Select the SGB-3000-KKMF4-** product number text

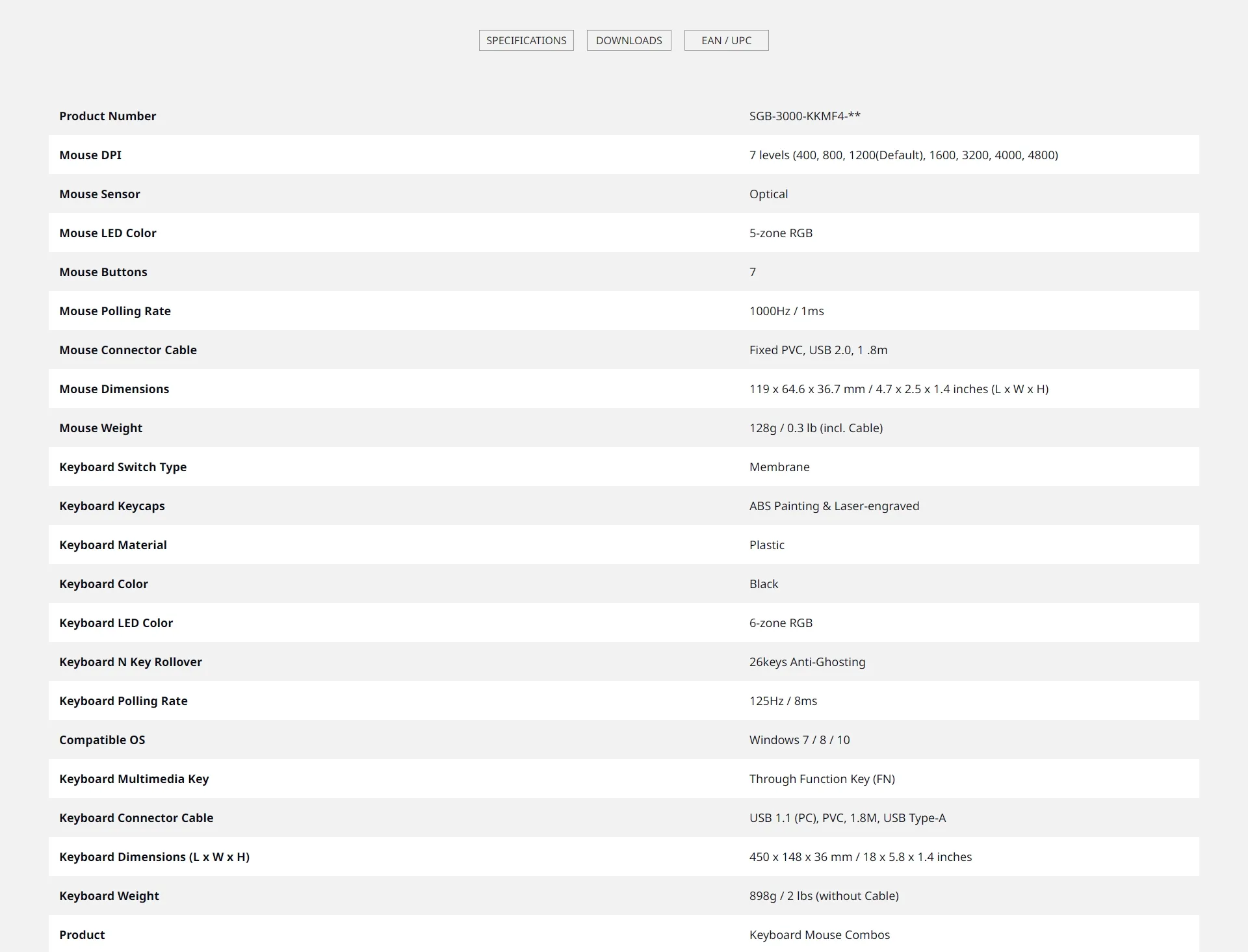(805, 116)
